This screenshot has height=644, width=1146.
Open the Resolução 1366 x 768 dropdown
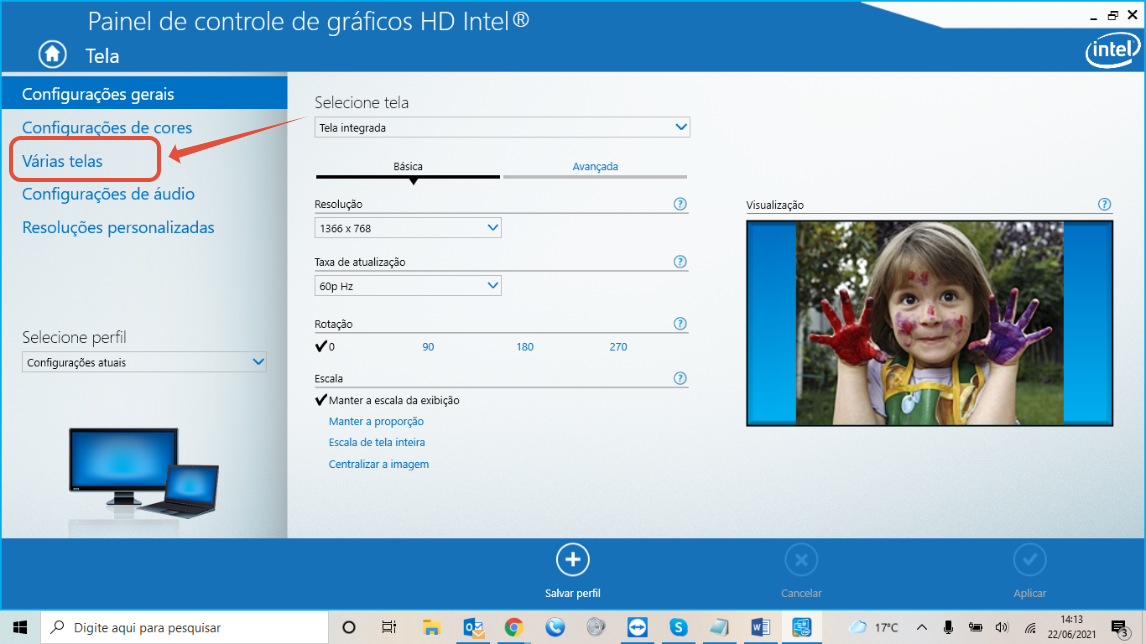[408, 228]
